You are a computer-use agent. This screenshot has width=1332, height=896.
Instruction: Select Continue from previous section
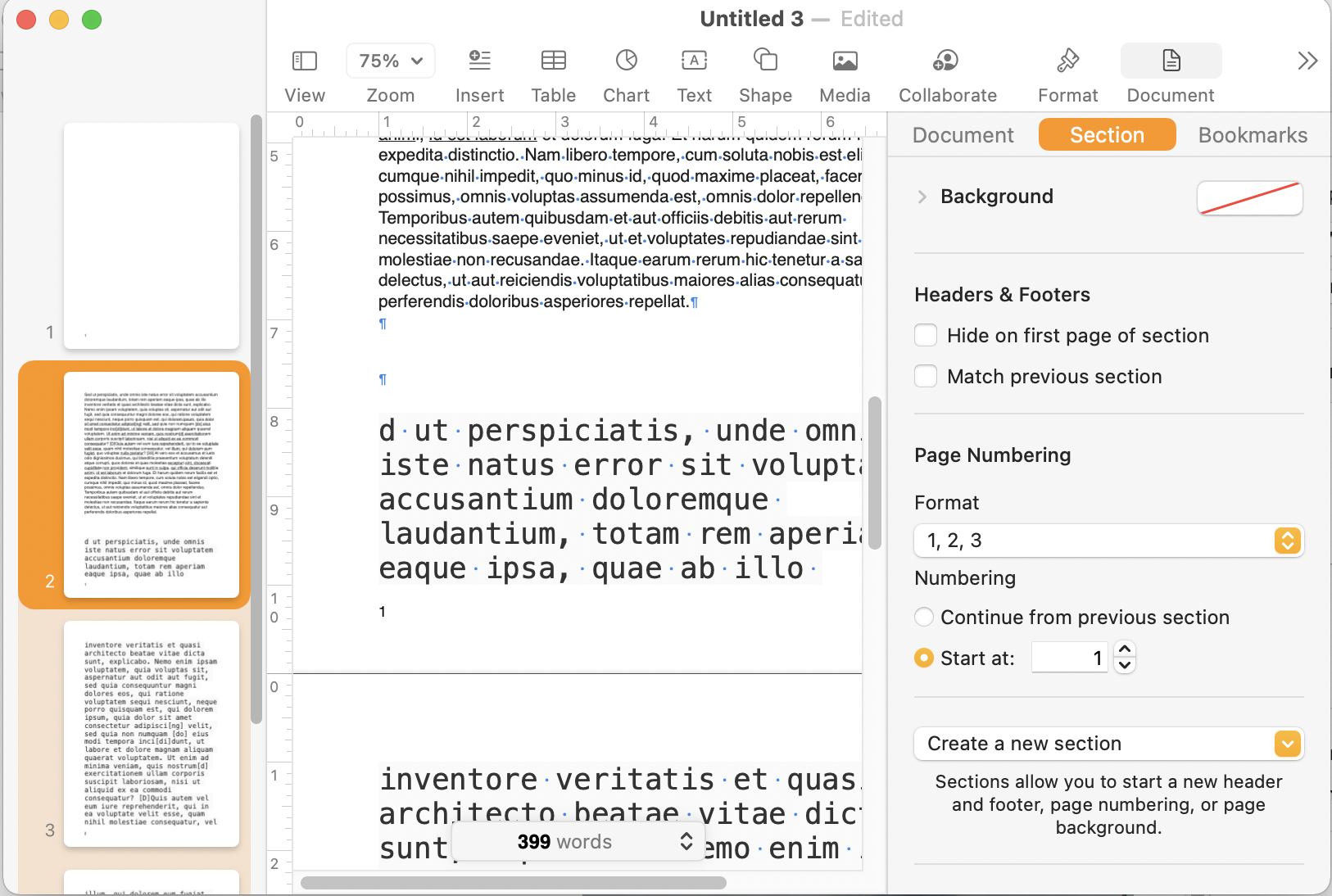924,618
